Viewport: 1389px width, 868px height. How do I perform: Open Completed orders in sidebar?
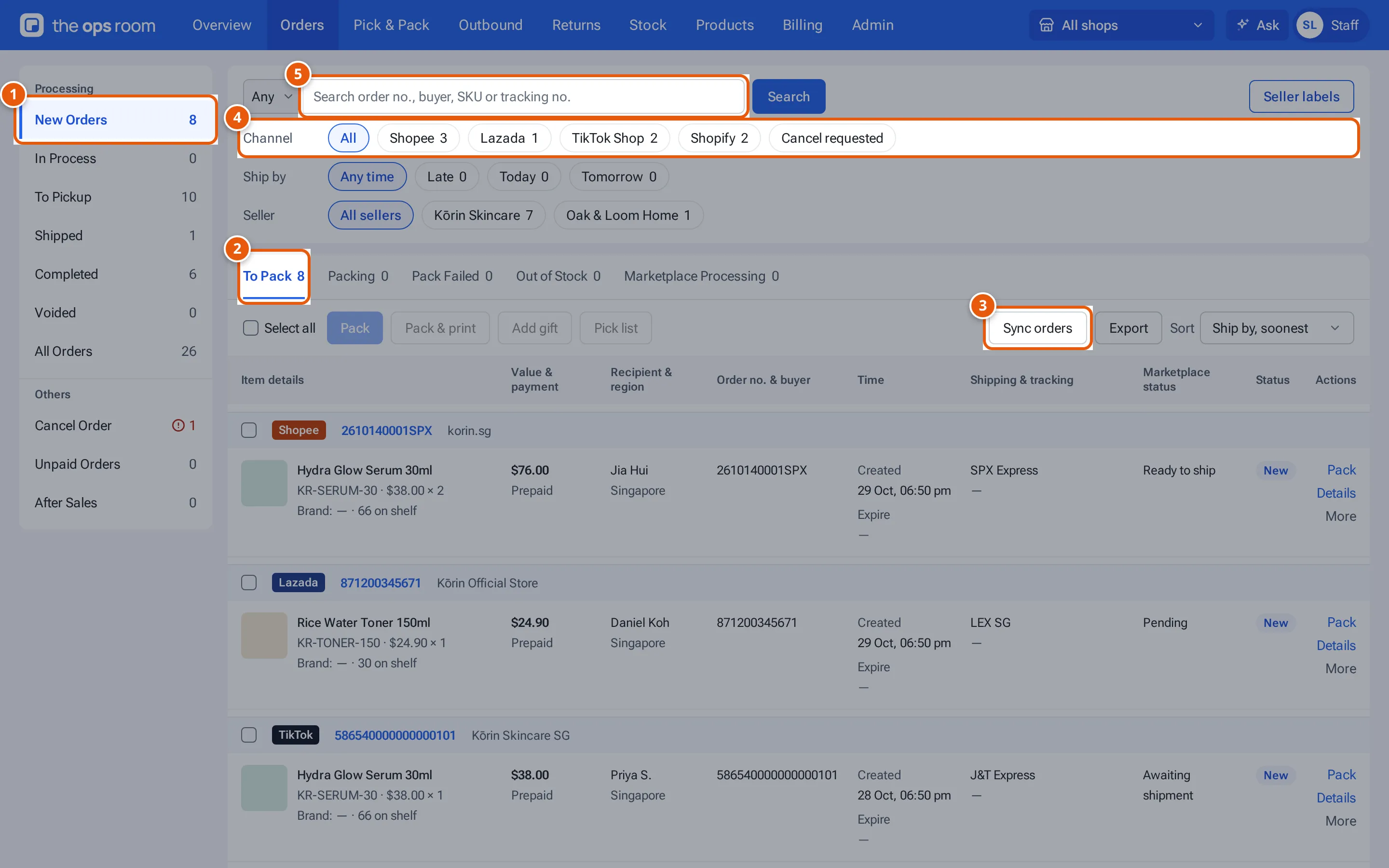click(115, 274)
